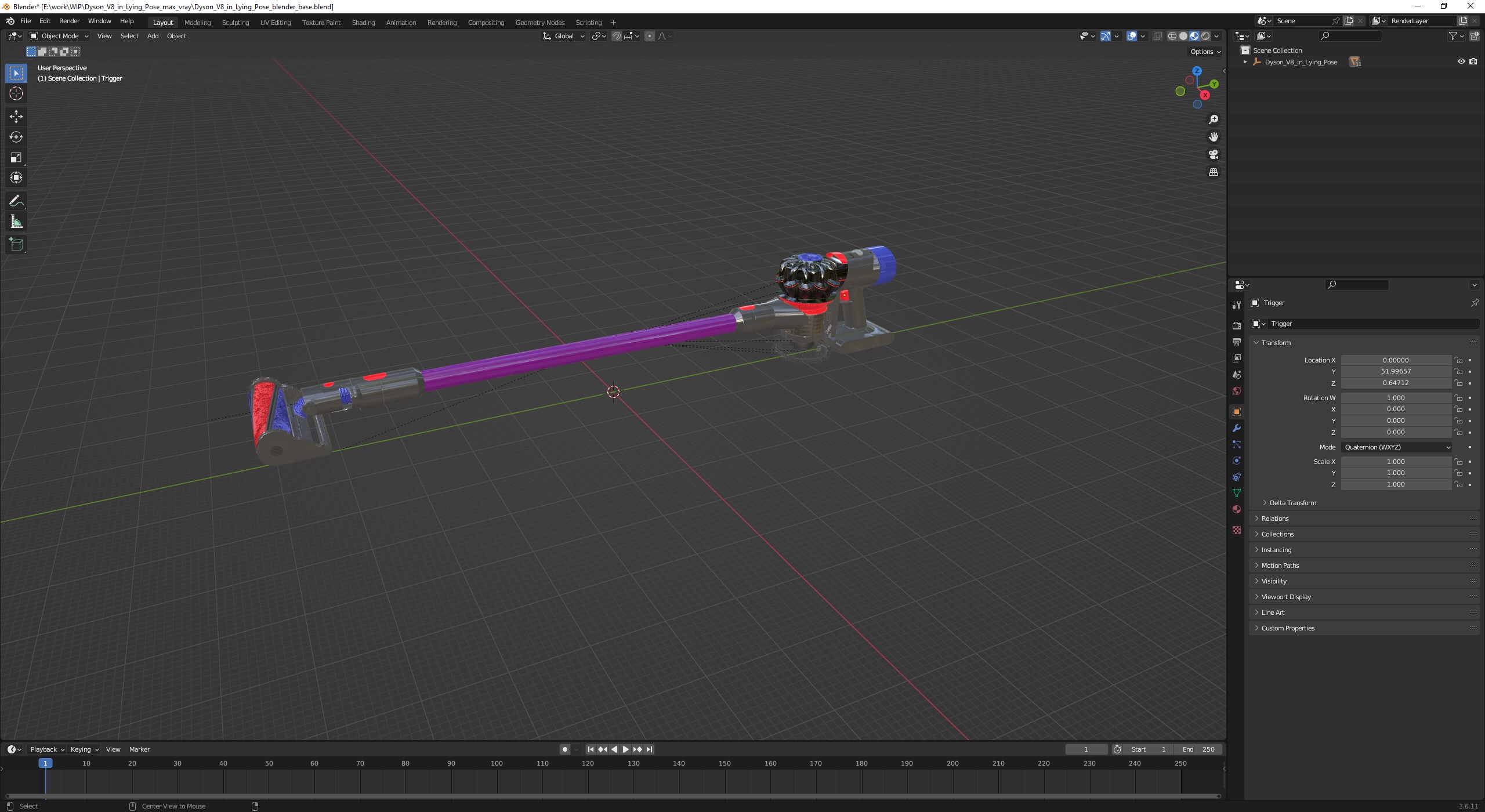Hide Dyson_V8_in_Lying_Pose with eye icon
The image size is (1485, 812).
(x=1461, y=61)
